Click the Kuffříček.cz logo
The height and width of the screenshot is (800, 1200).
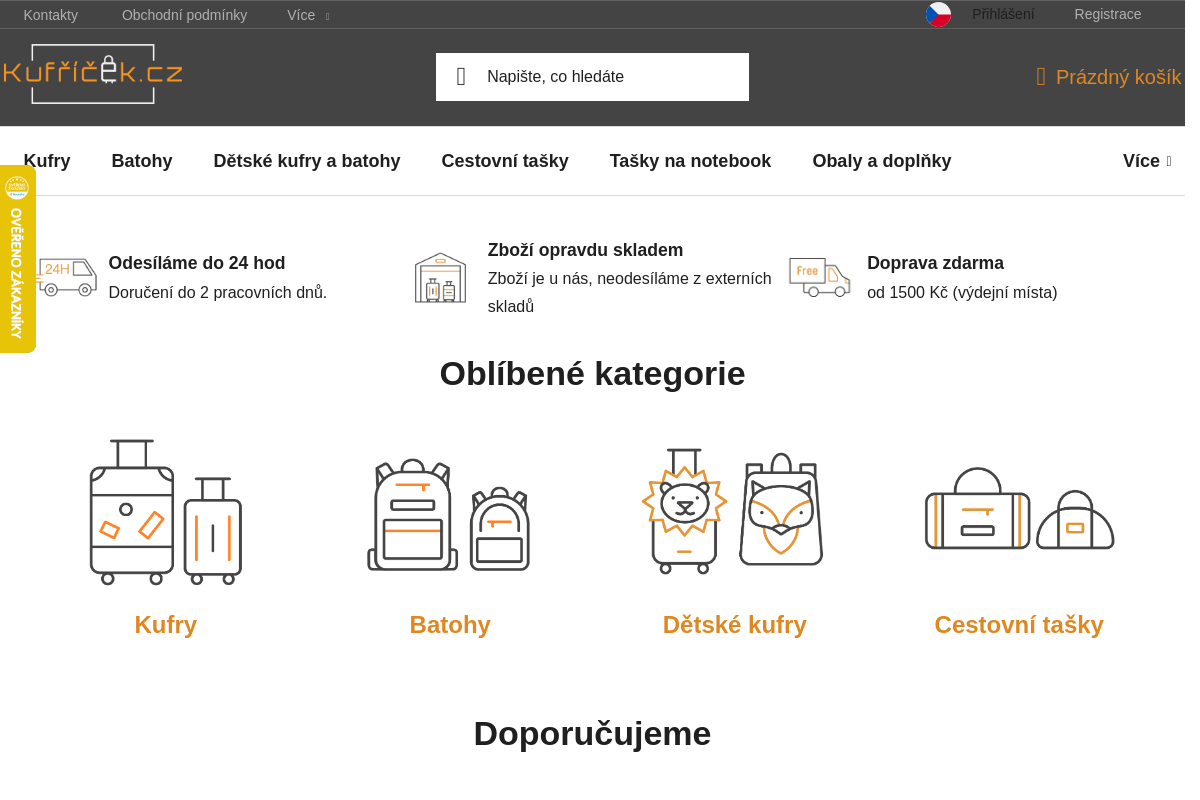pos(92,73)
